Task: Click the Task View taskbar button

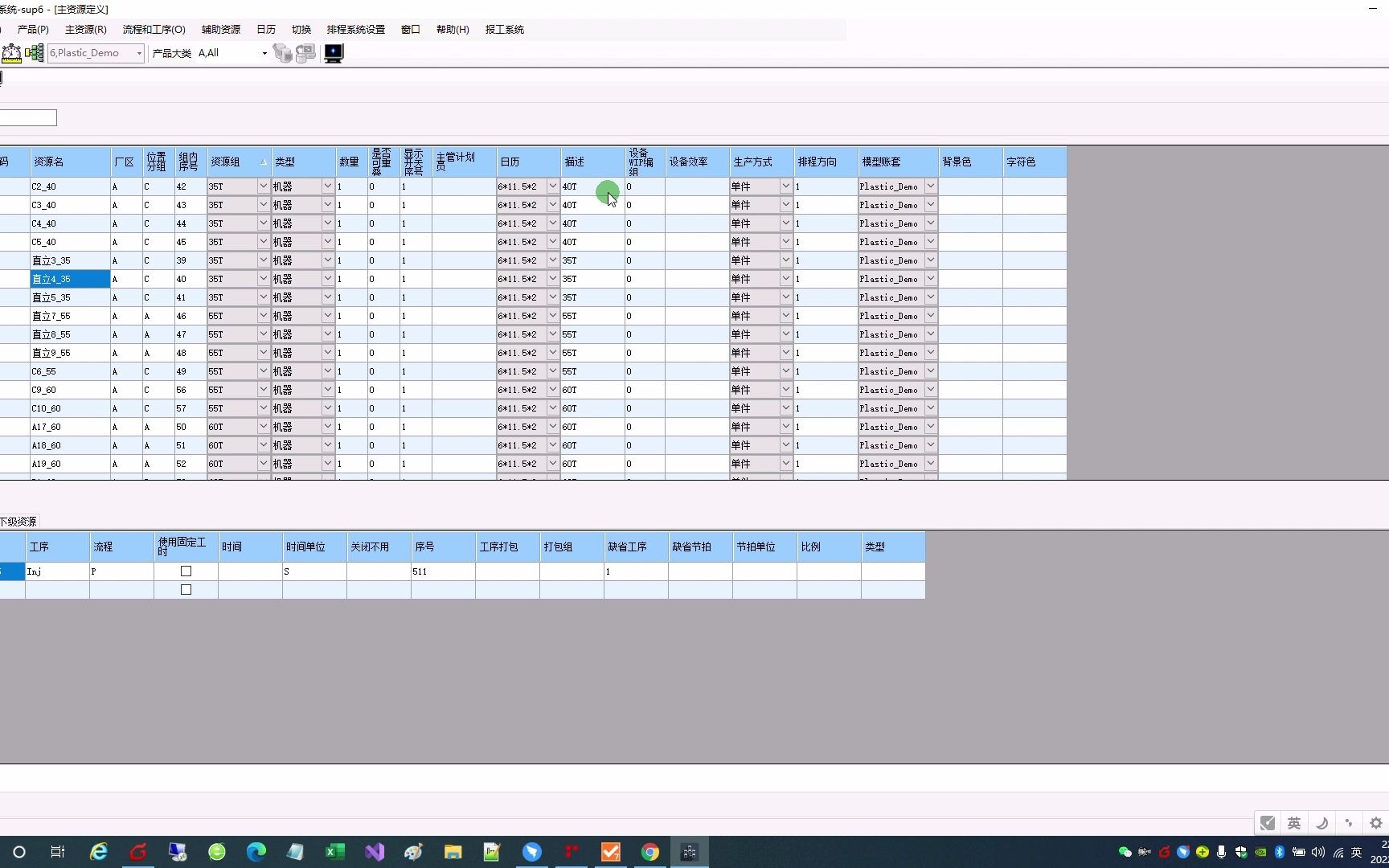Action: click(57, 852)
